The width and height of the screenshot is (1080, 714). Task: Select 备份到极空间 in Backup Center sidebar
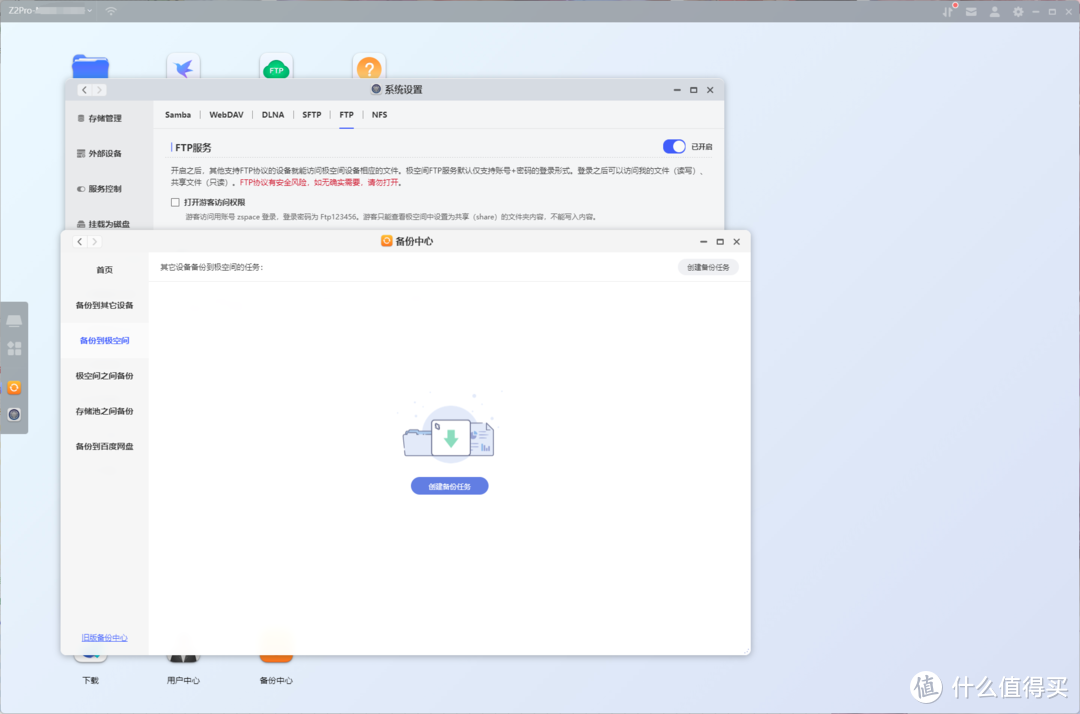click(105, 341)
